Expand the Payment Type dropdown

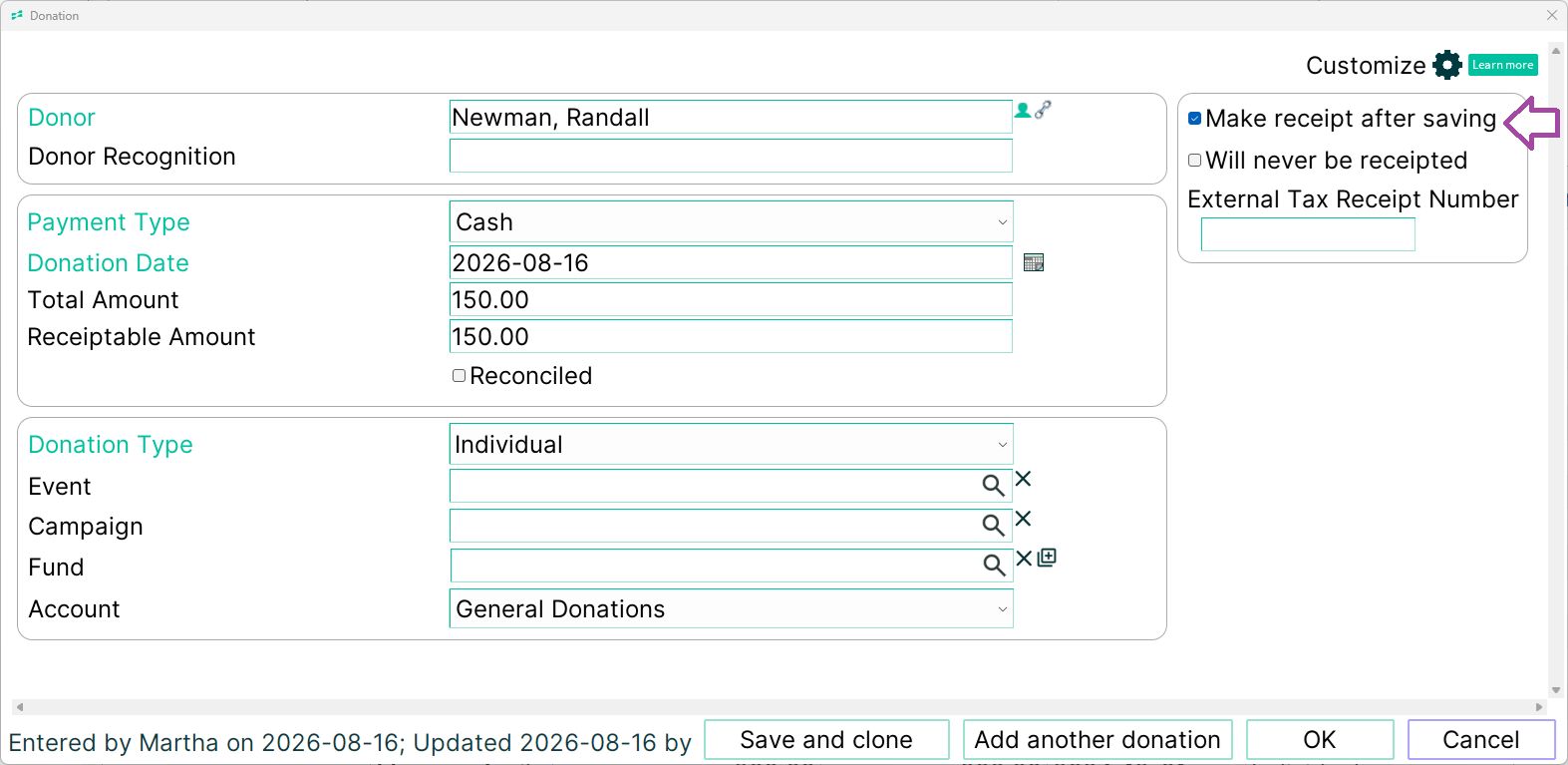coord(731,222)
